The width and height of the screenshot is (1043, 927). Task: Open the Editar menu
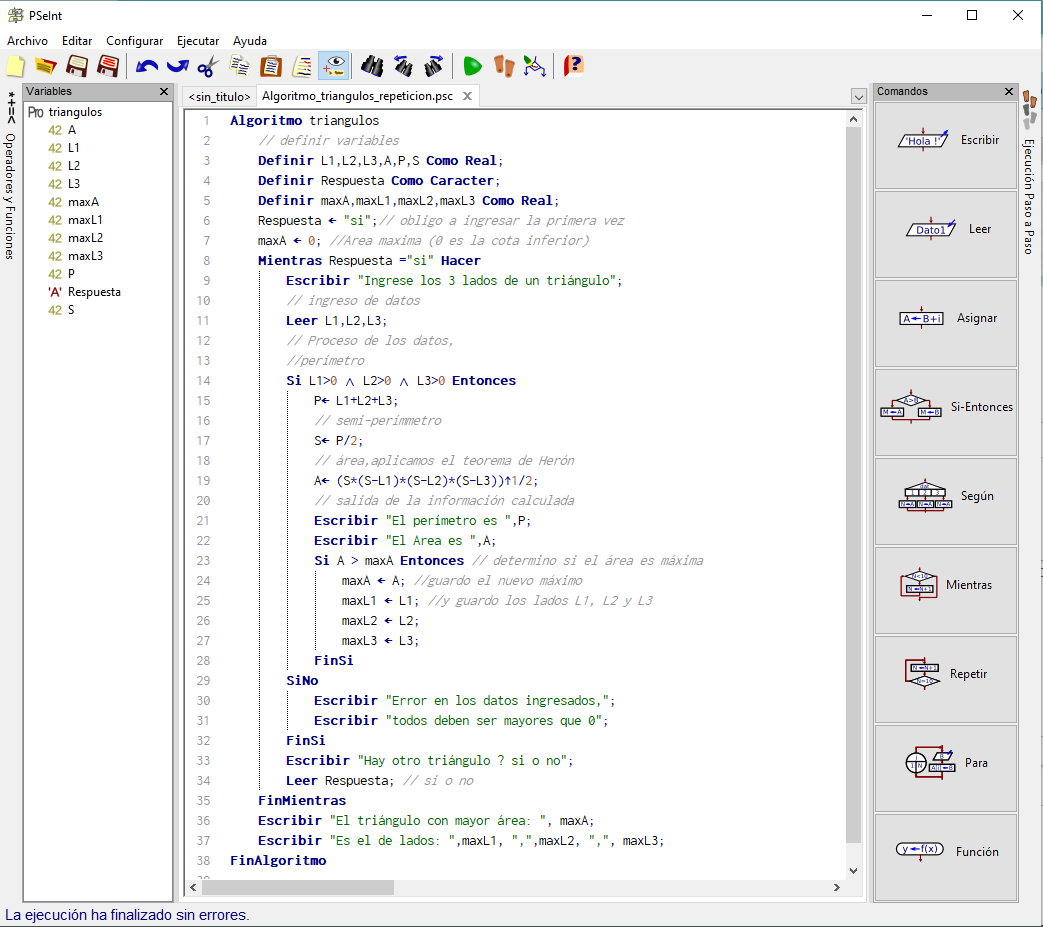pos(76,41)
